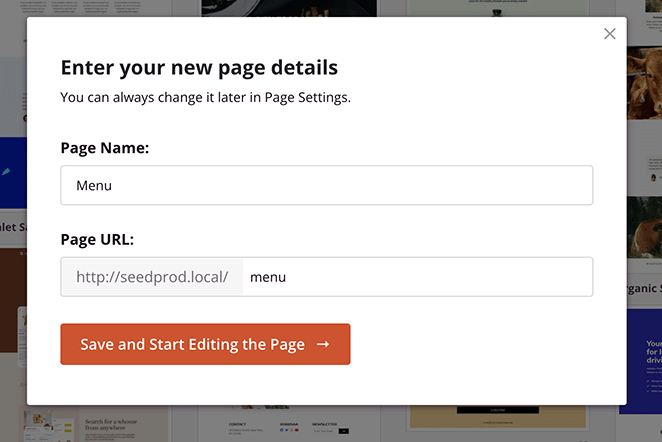Click Save and Start Editing the Page
Viewport: 662px width, 442px height.
click(x=205, y=344)
